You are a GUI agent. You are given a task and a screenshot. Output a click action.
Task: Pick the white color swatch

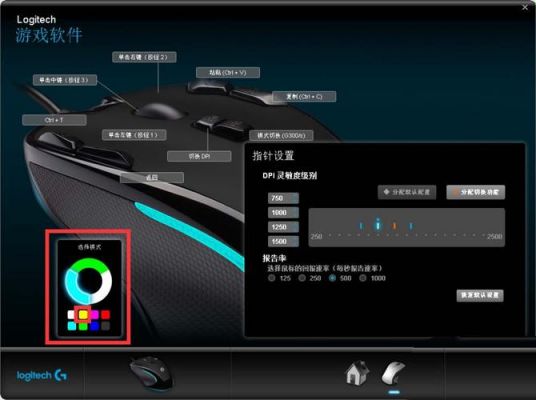coord(71,315)
